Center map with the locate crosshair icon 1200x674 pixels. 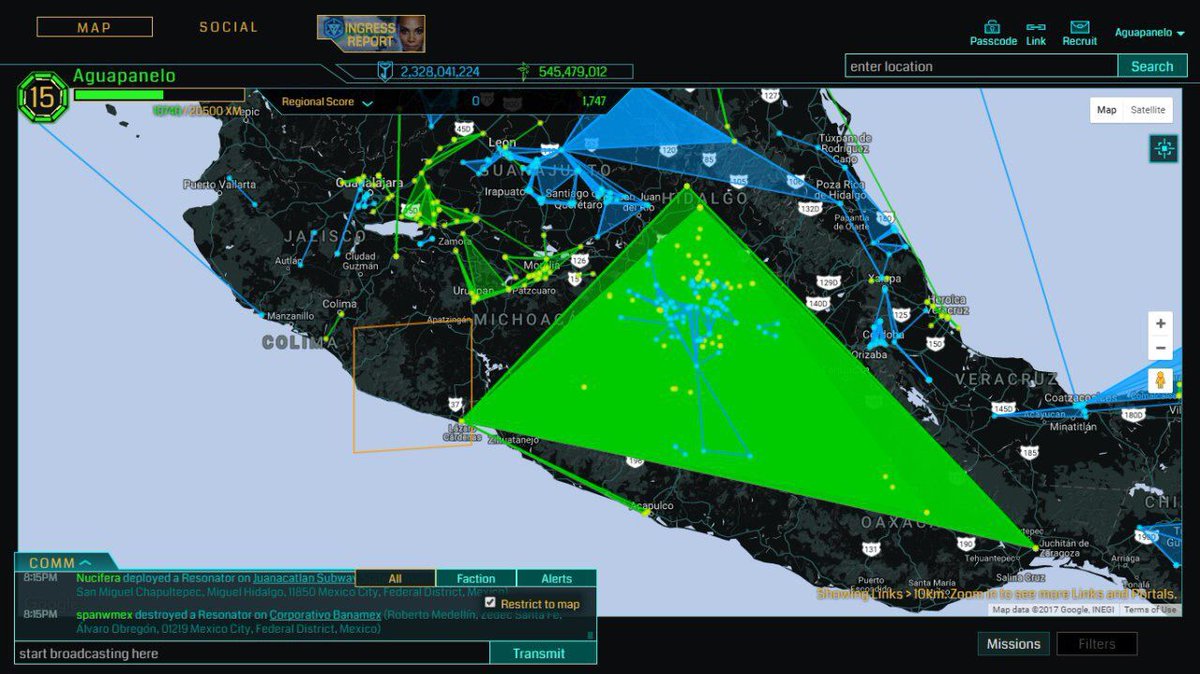point(1163,149)
